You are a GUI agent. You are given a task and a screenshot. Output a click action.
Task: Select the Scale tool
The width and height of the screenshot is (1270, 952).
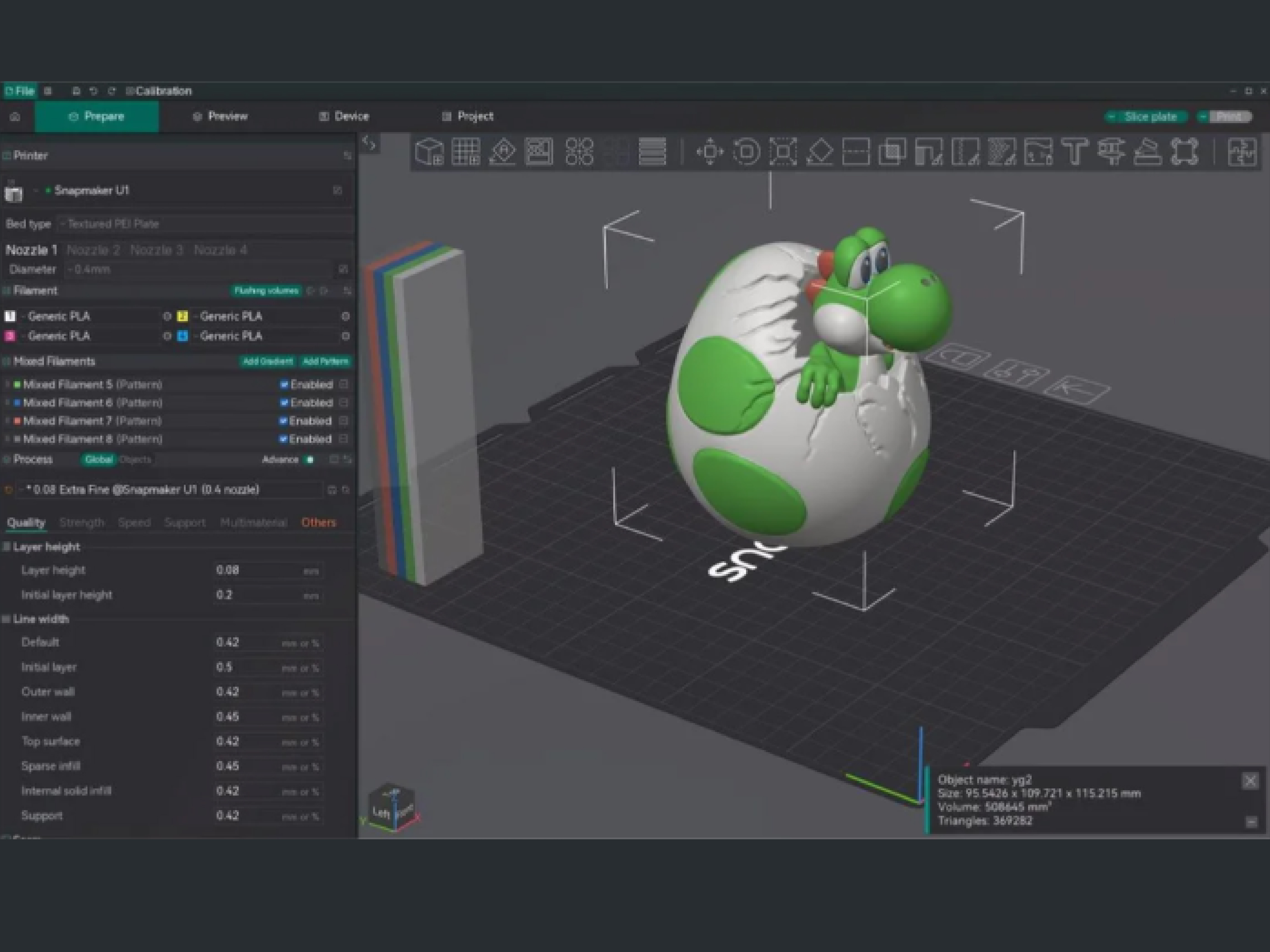pyautogui.click(x=784, y=151)
